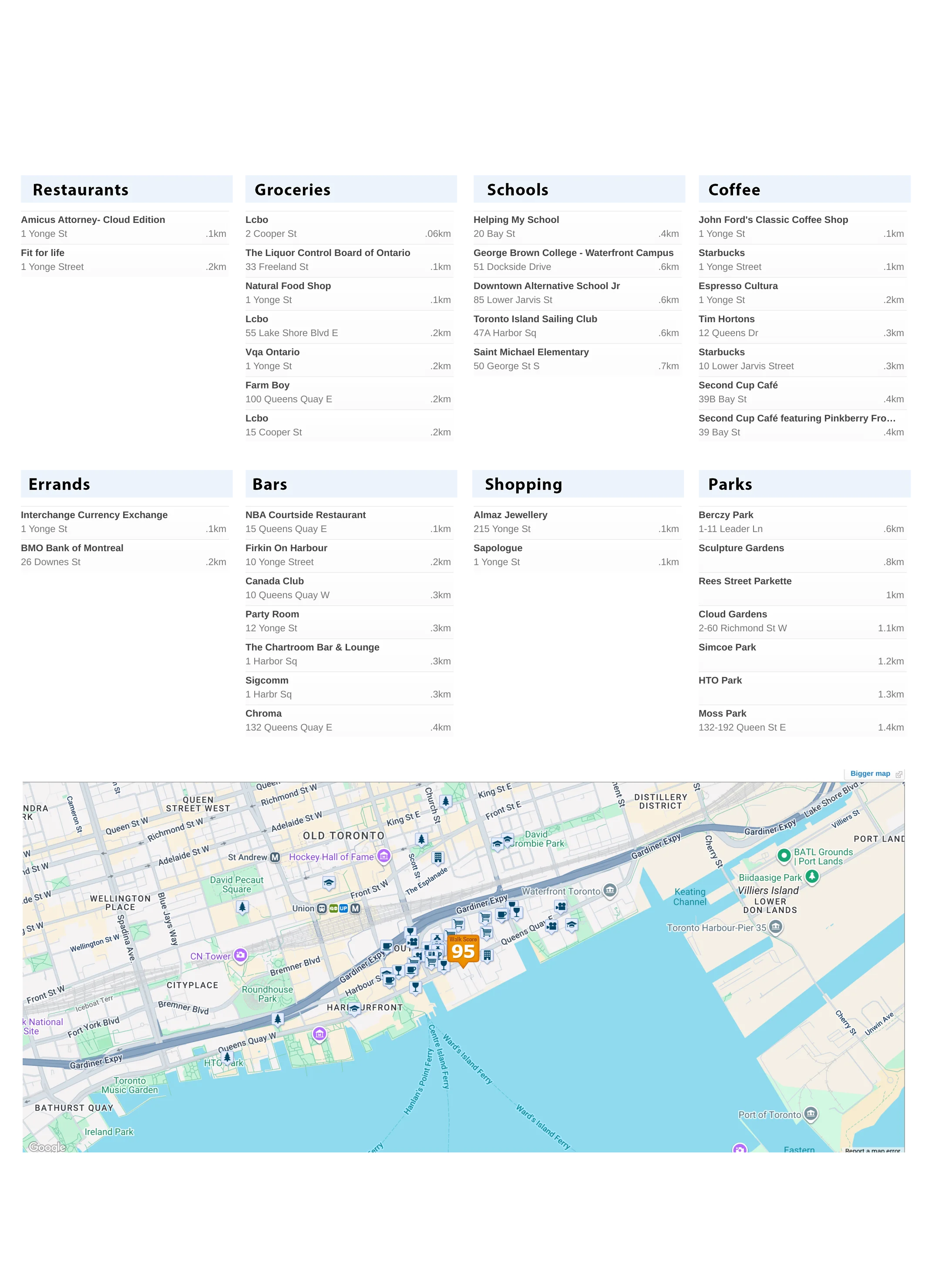Click the building marker right of Walk Score badge

(x=487, y=955)
